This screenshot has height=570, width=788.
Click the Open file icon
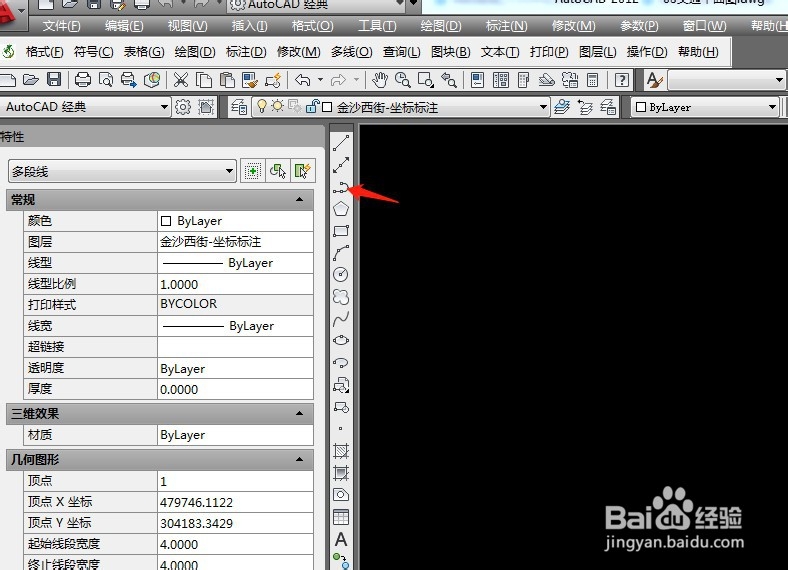[31, 80]
